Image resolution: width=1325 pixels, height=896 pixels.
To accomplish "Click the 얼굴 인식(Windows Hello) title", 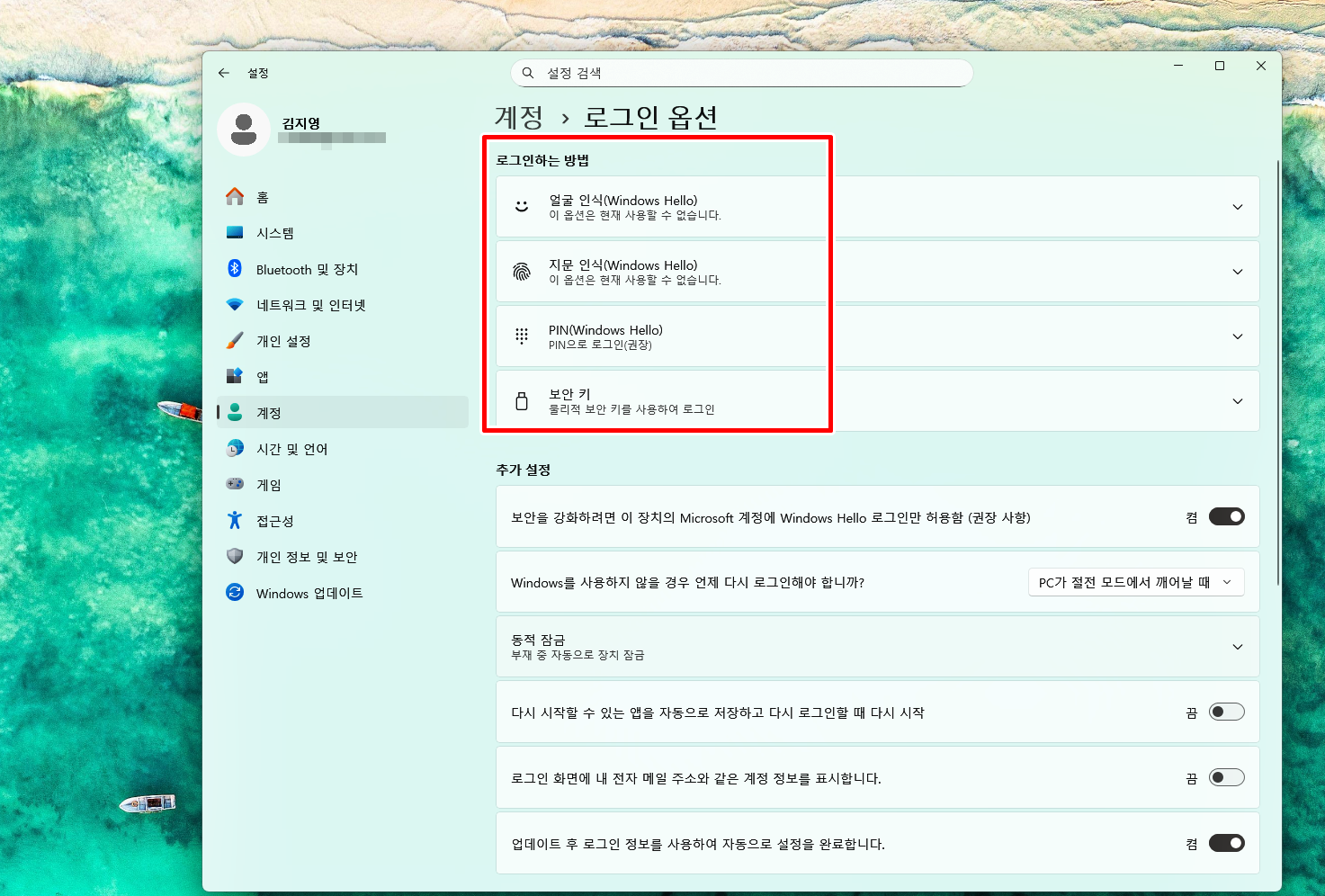I will [x=623, y=200].
